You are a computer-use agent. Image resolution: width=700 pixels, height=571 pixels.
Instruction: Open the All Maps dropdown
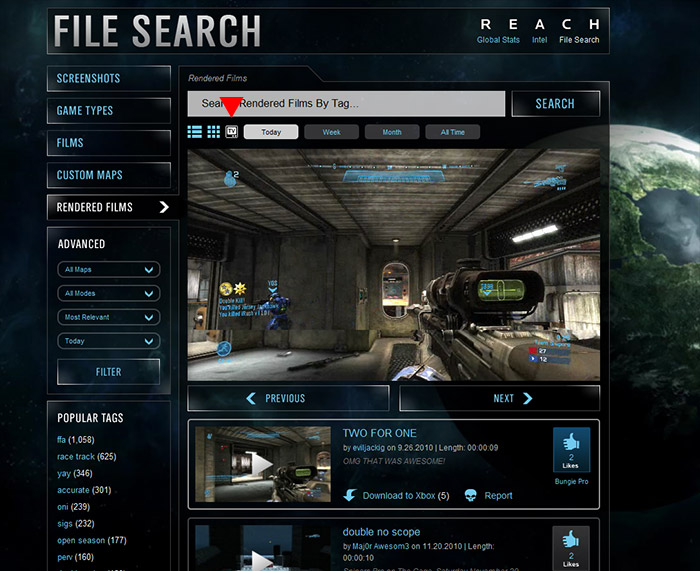(x=108, y=269)
